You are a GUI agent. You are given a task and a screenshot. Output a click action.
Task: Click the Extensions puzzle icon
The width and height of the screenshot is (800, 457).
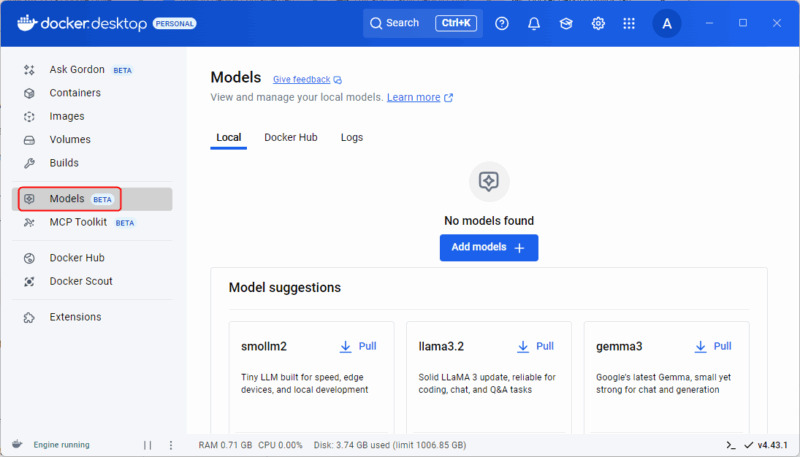pyautogui.click(x=29, y=317)
